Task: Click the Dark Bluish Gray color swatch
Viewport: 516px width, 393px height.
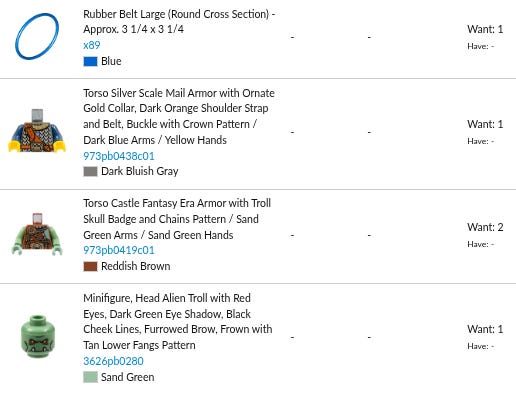Action: click(90, 172)
